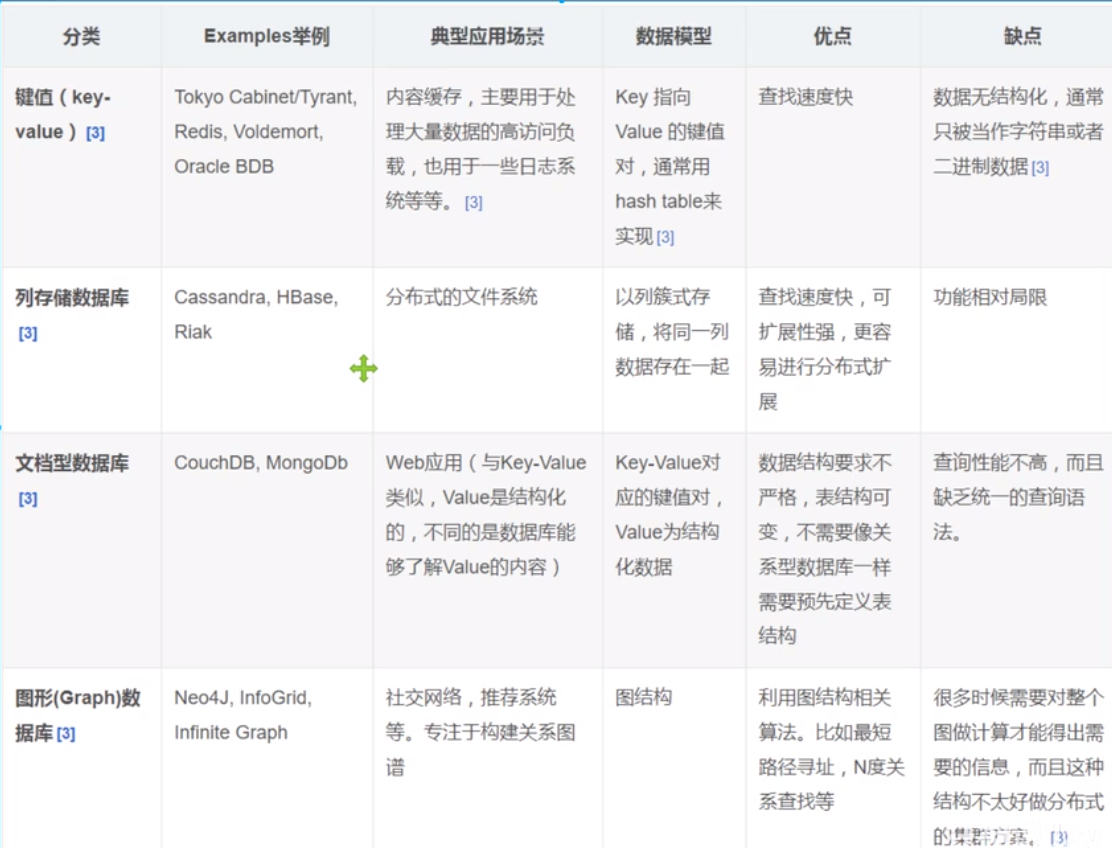Open the [3] citation after 二进制数据
Viewport: 1112px width, 848px height.
coord(1040,168)
